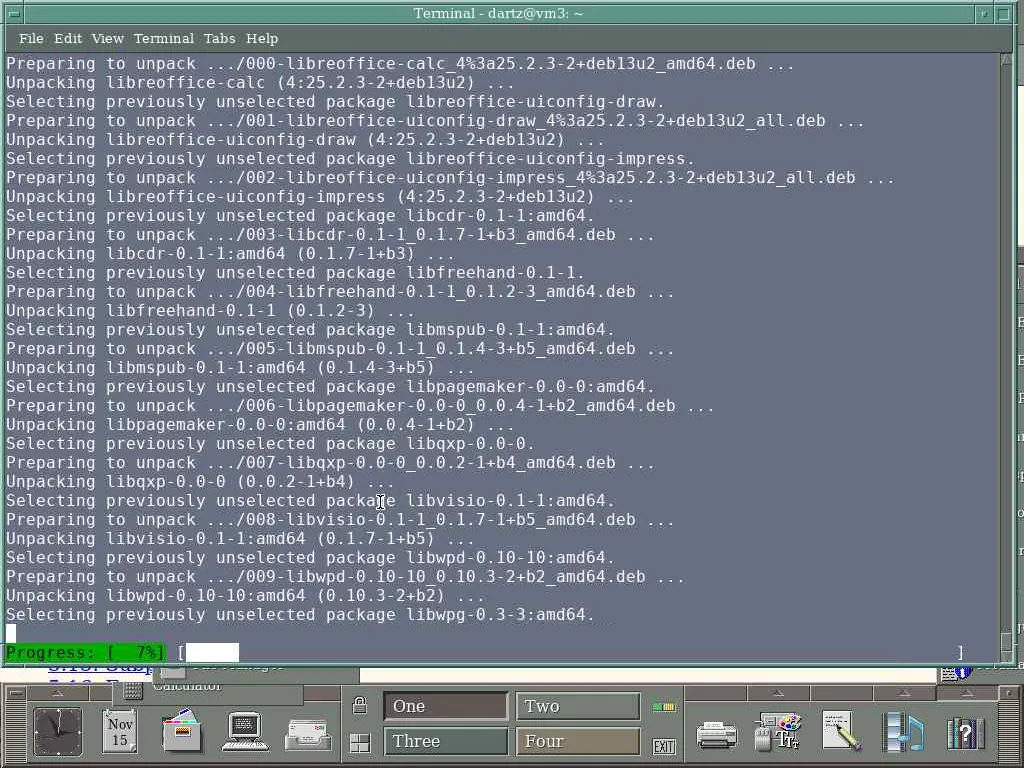Click 'Selecting previously unselected package libwpg-0.3-3:amd64.'
The width and height of the screenshot is (1024, 768).
(300, 614)
